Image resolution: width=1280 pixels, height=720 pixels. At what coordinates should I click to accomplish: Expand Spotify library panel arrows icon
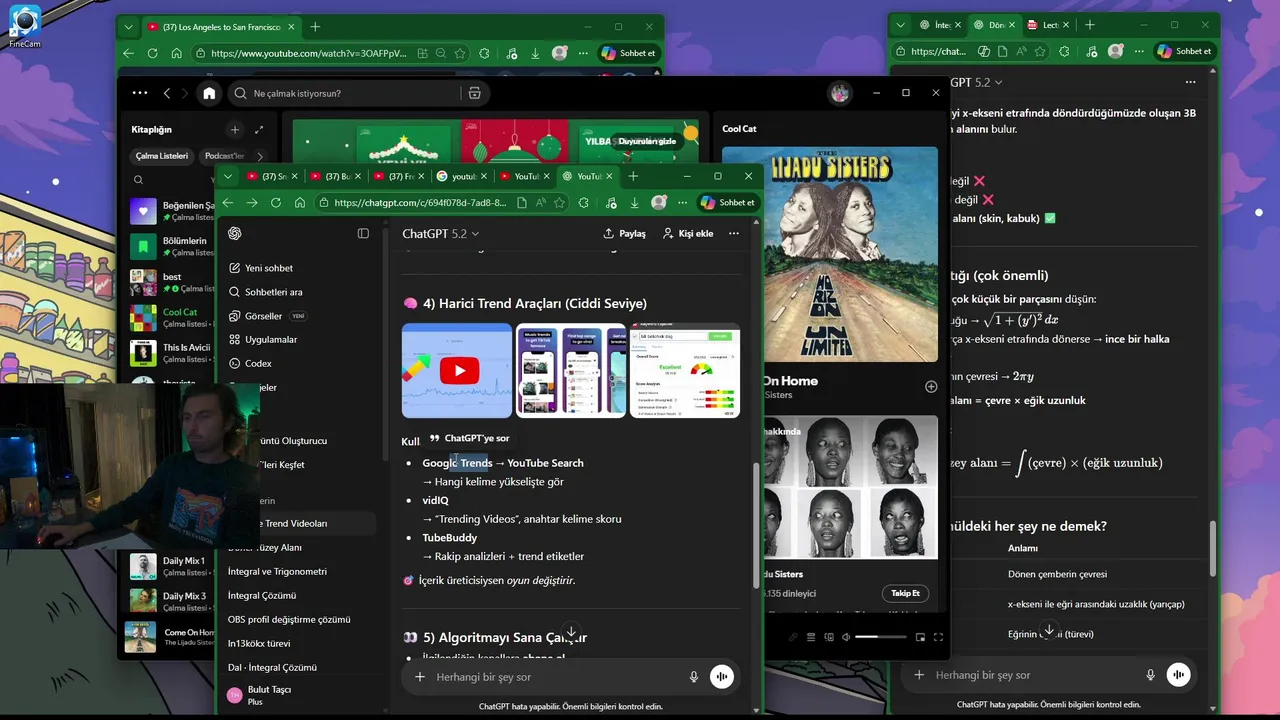point(259,130)
